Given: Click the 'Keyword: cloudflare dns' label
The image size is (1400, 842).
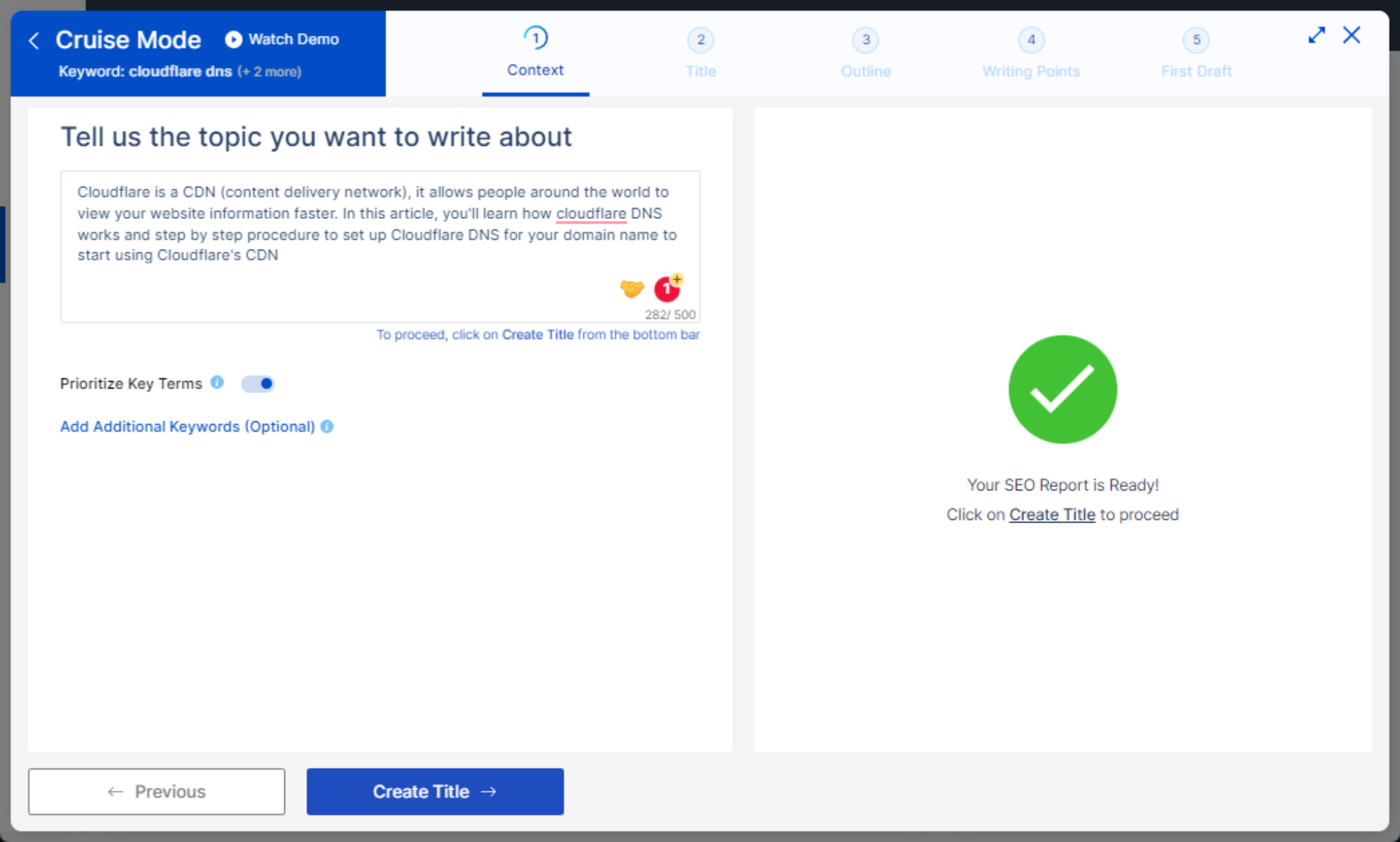Looking at the screenshot, I should click(145, 72).
